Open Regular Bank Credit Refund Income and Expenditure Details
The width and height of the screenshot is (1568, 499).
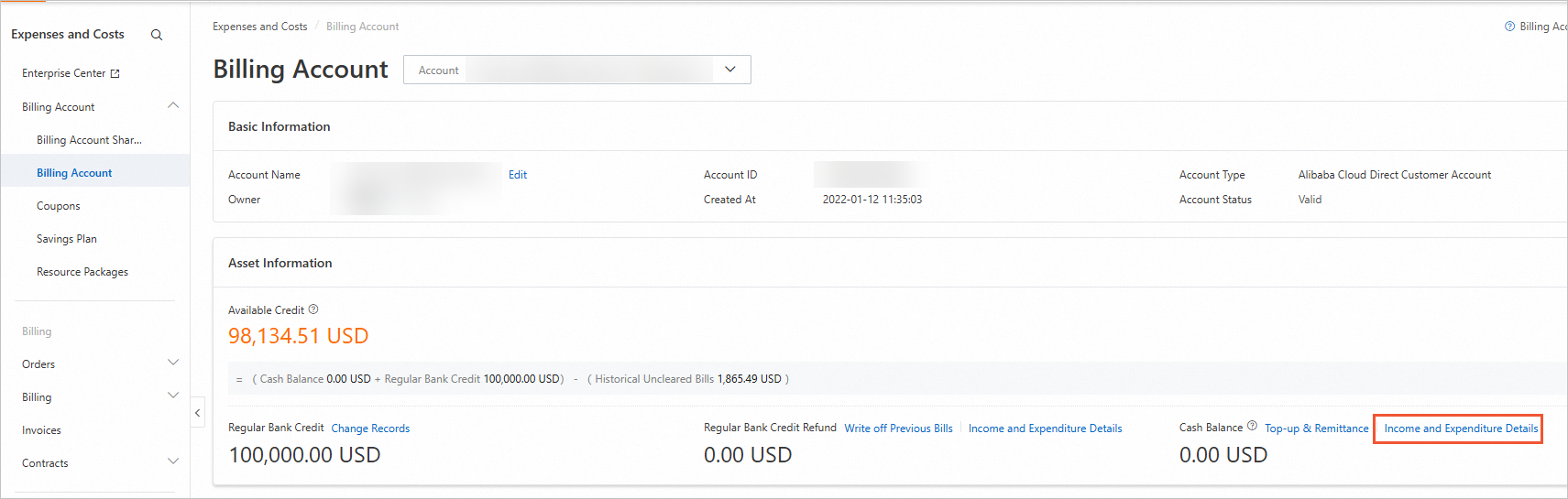click(x=1045, y=428)
